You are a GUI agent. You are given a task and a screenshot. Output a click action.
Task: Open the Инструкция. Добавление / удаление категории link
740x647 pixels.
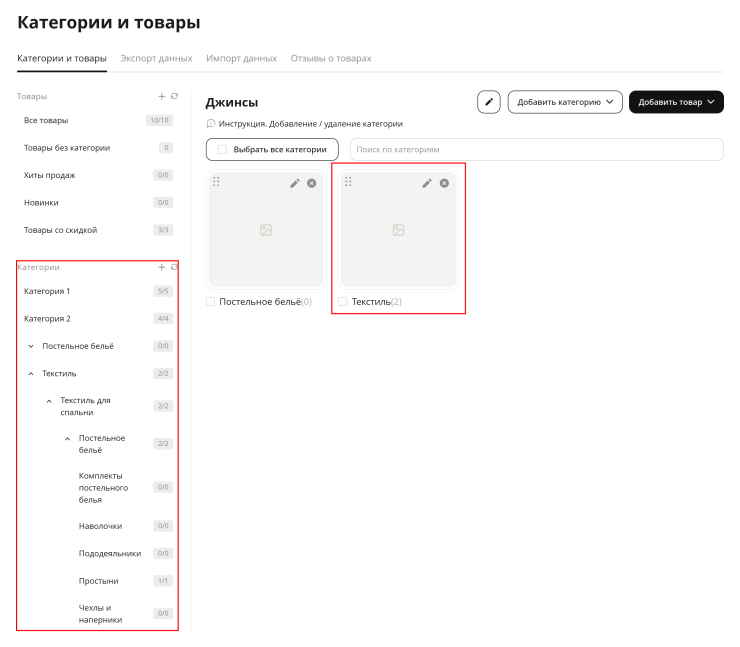coord(311,124)
